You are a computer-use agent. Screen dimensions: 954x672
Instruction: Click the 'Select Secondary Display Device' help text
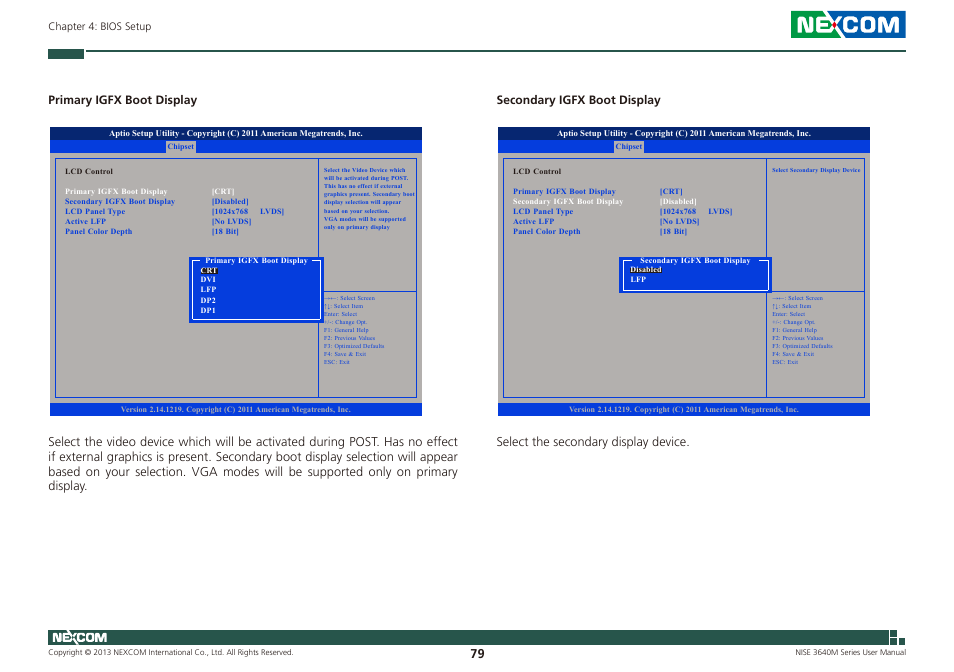(816, 170)
